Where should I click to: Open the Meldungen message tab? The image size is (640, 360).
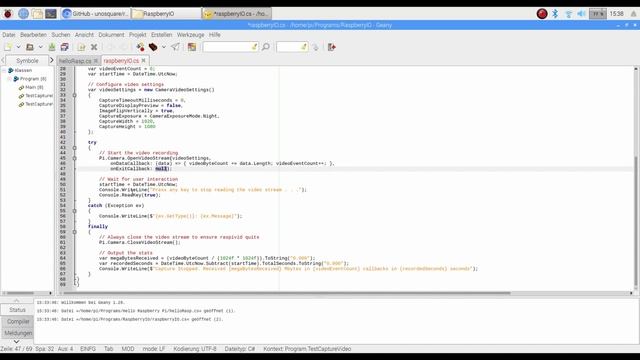(x=18, y=333)
